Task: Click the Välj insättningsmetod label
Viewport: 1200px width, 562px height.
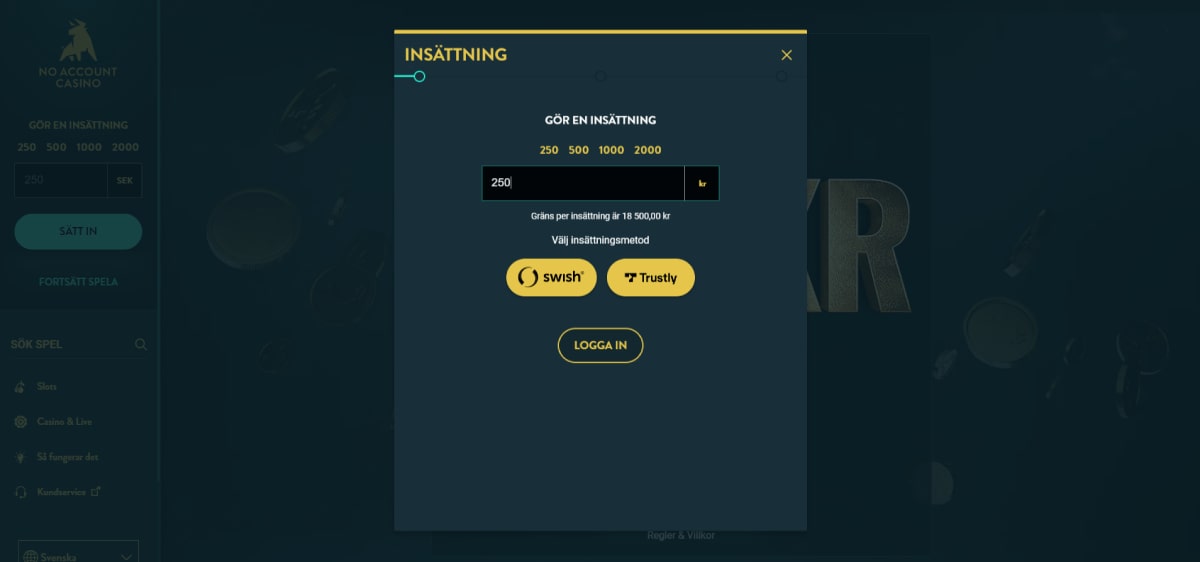Action: 600,240
